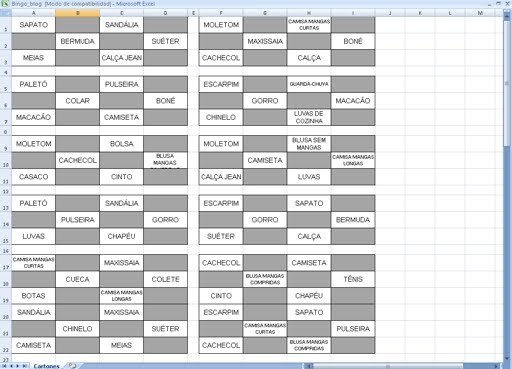
Task: Select cell G18 BLUSA MANGAS COMPRIDAS
Action: click(x=265, y=279)
